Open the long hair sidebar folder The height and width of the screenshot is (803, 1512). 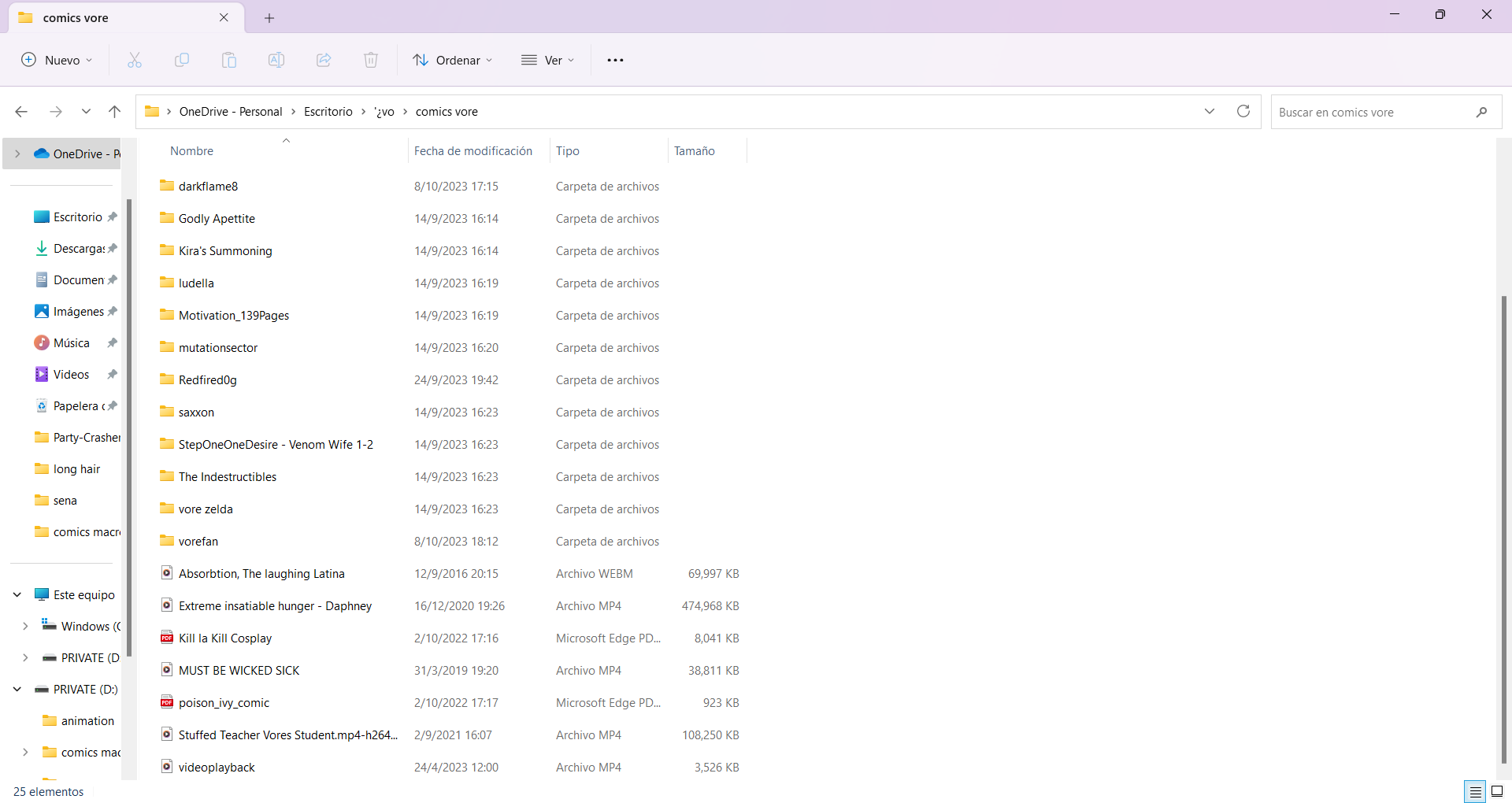coord(76,469)
